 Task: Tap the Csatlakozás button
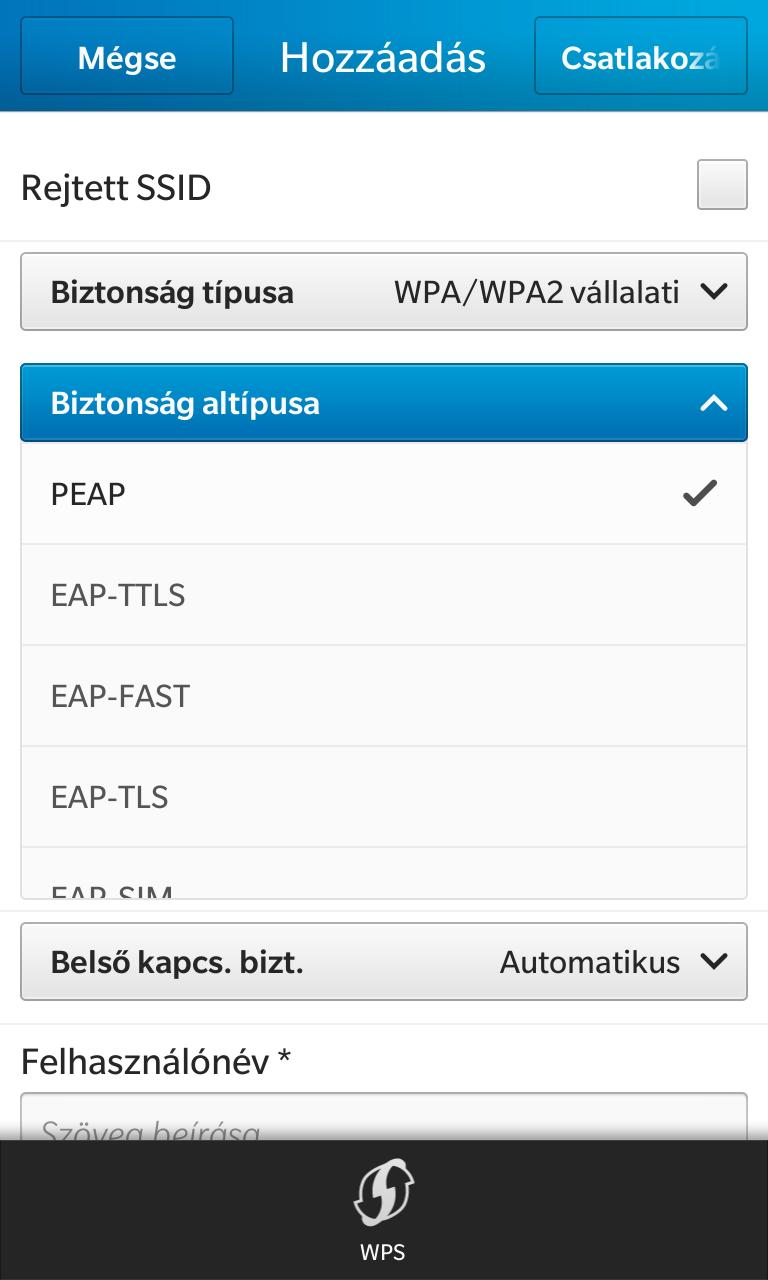640,57
